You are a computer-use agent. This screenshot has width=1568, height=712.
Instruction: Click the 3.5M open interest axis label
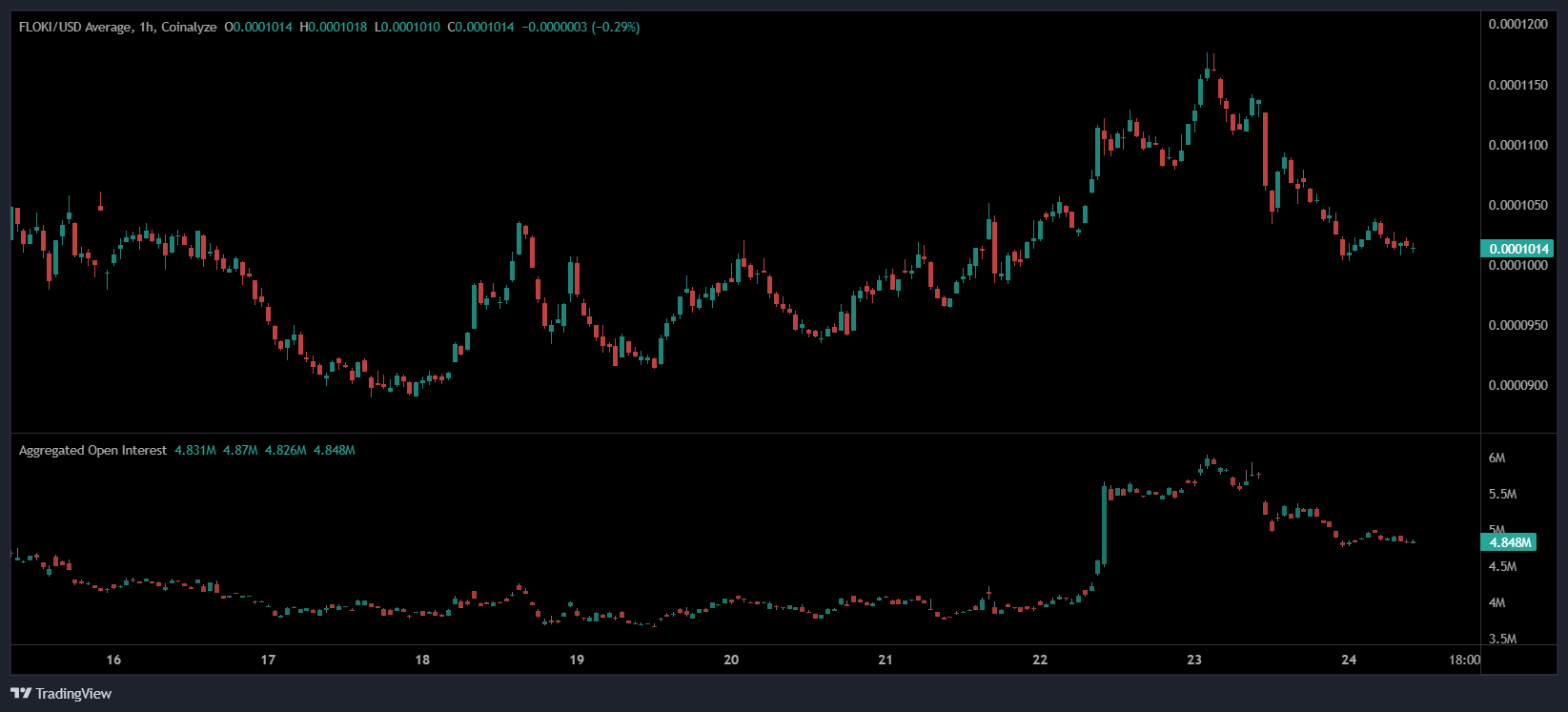click(x=1502, y=639)
